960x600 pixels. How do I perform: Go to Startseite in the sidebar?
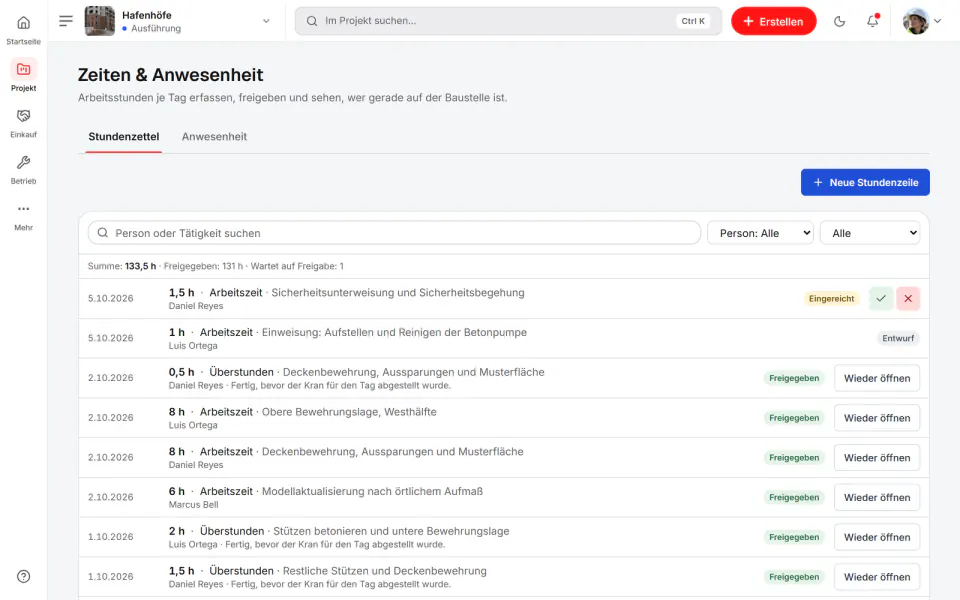23,29
